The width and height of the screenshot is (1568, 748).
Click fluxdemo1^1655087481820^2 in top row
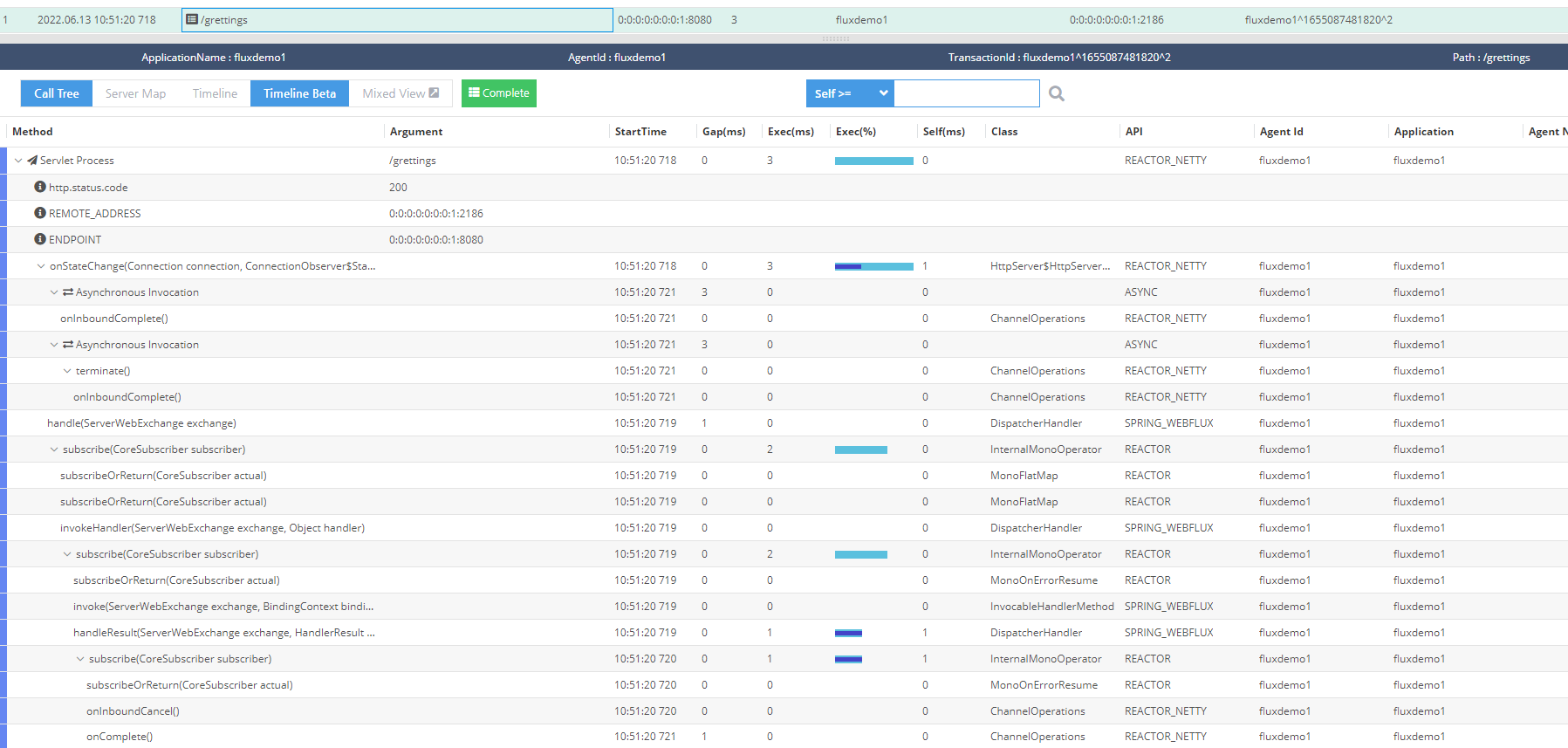1318,20
